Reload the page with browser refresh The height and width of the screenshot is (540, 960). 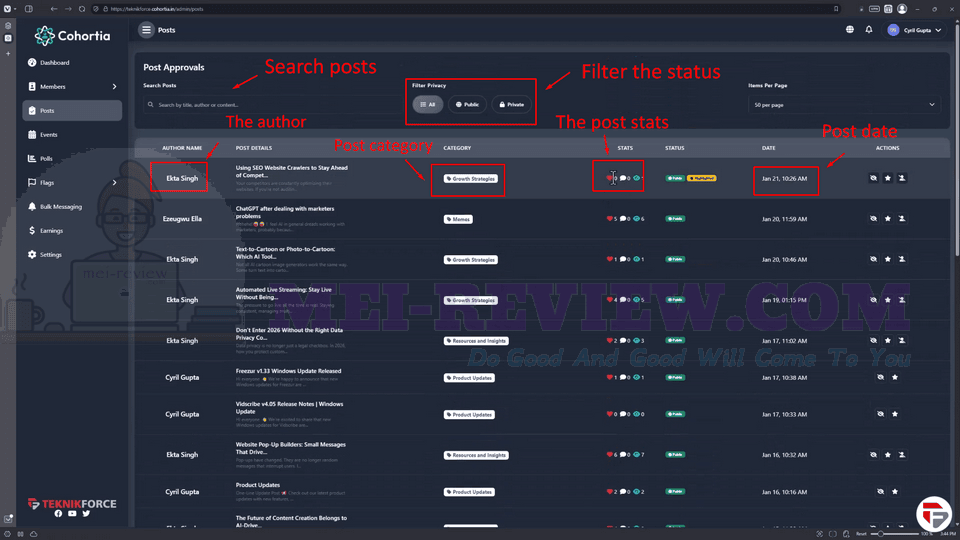tap(82, 9)
